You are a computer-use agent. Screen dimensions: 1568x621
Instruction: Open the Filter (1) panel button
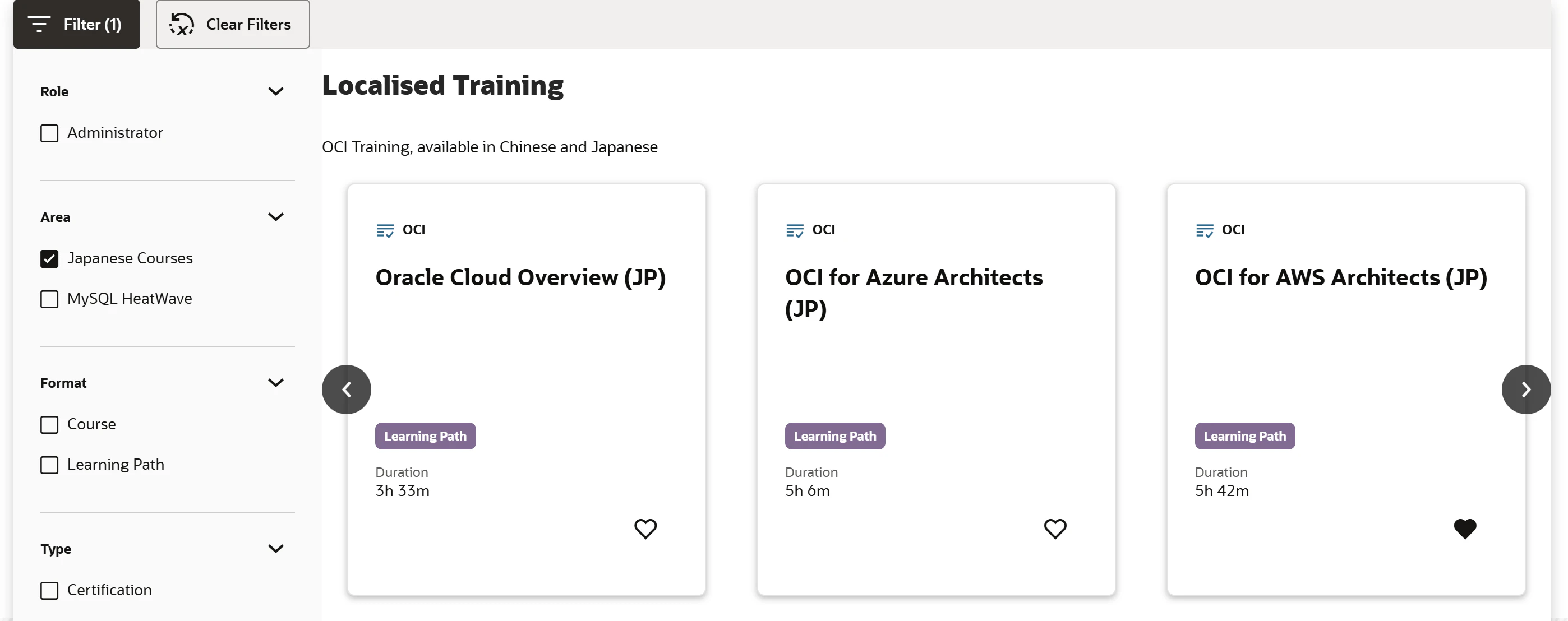coord(77,24)
